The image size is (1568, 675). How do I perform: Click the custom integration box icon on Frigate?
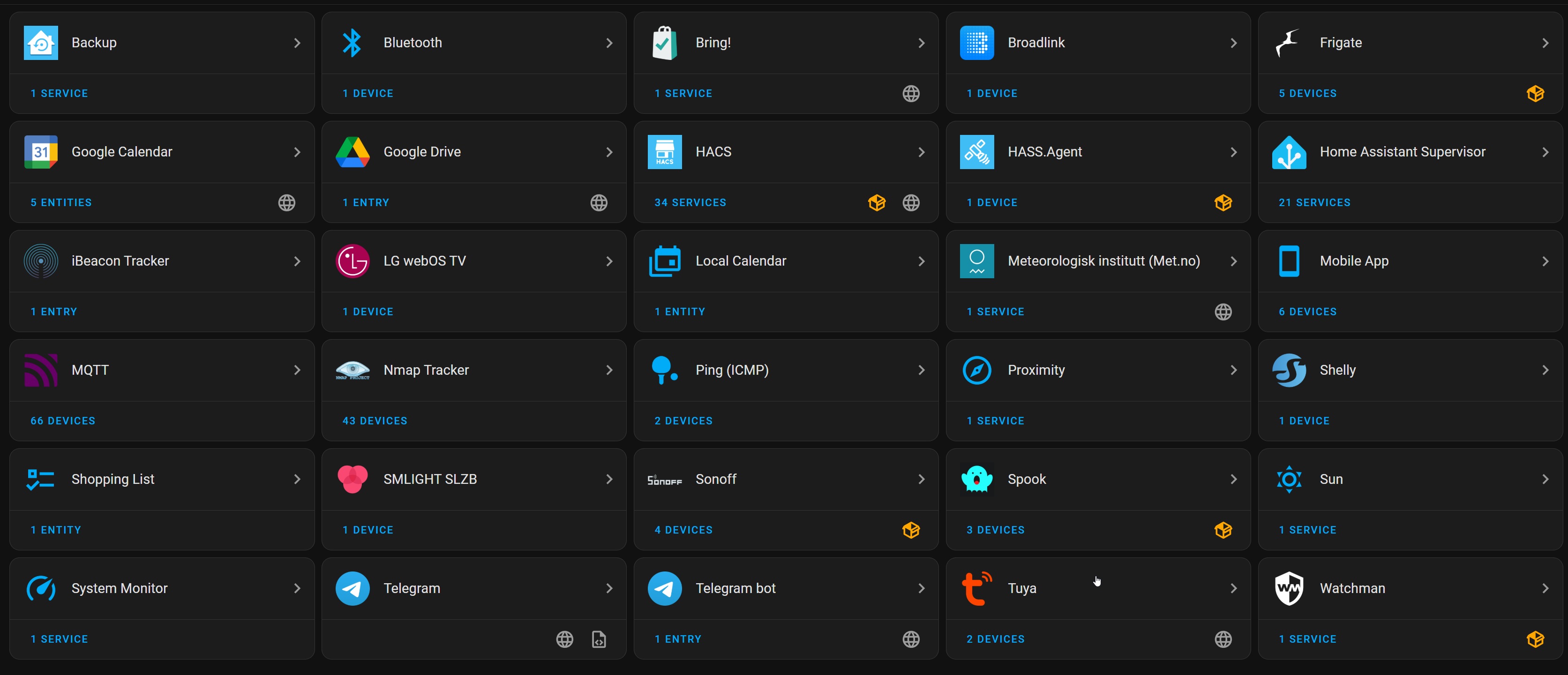point(1535,94)
